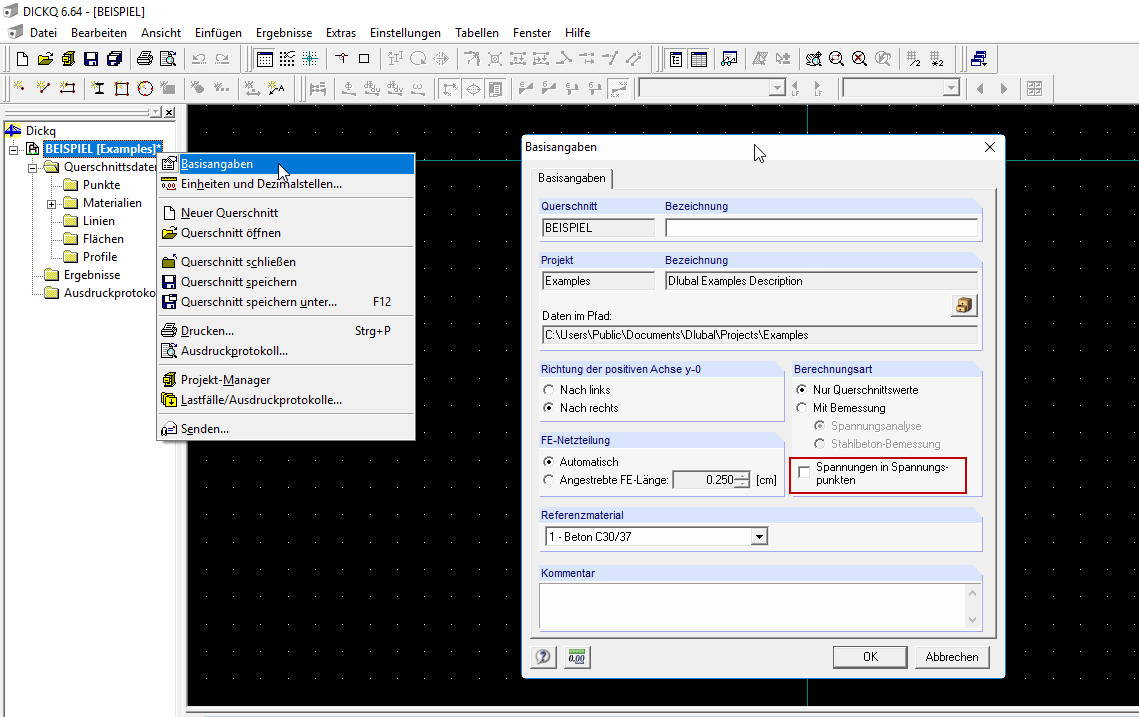Open the Hilfe menu
The image size is (1139, 717).
coord(577,33)
